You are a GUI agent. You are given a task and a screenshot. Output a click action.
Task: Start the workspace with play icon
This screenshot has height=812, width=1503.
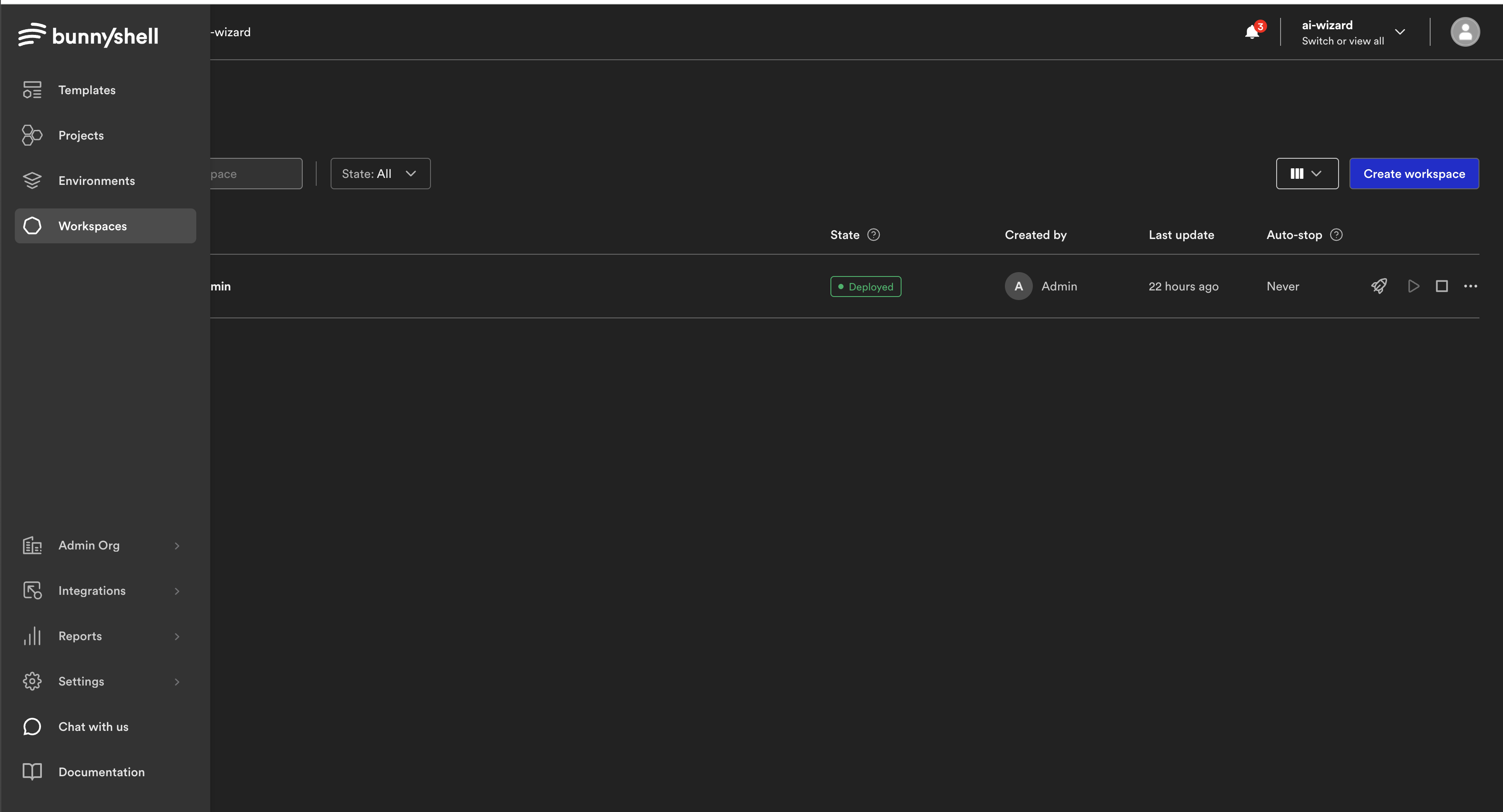coord(1413,286)
